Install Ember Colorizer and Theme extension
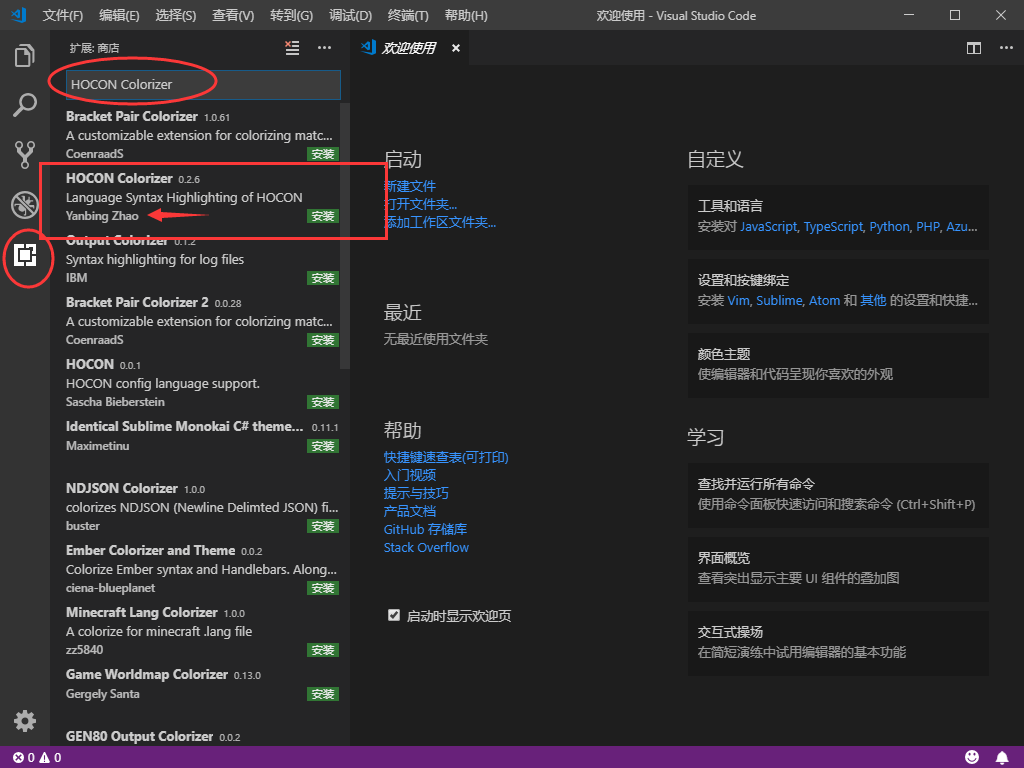1024x768 pixels. (323, 588)
